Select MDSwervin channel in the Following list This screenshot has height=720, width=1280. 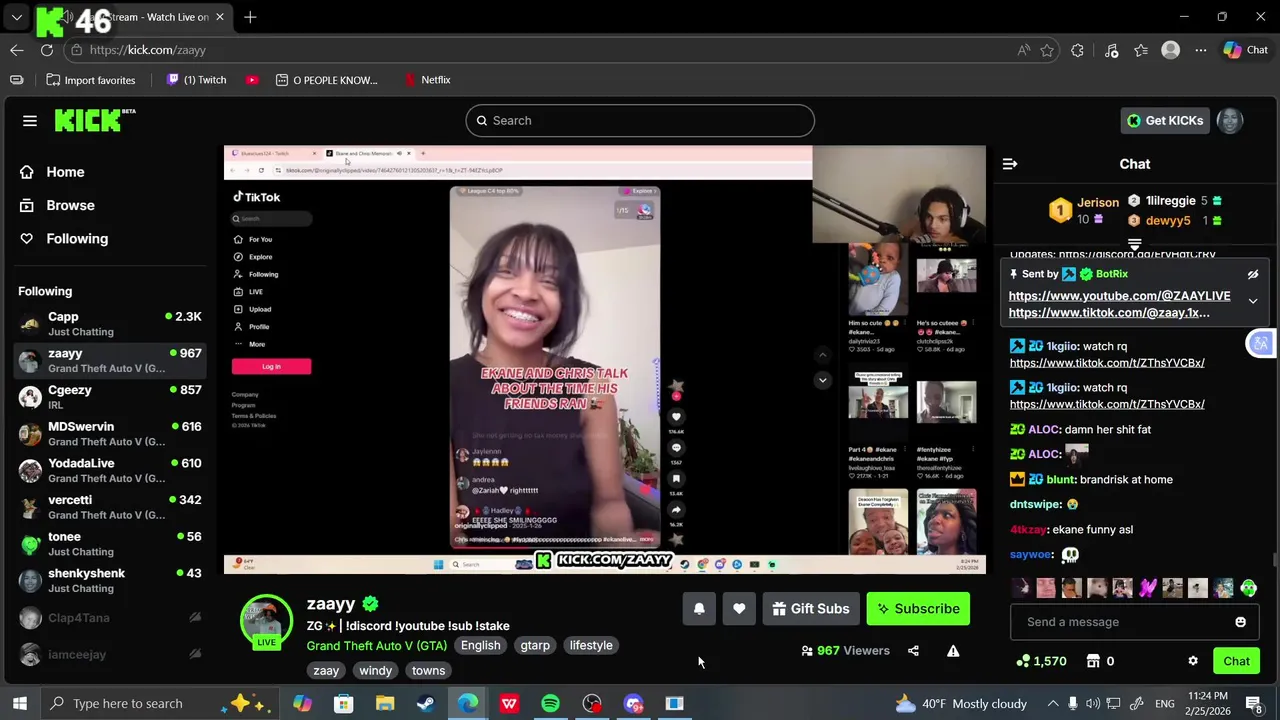pos(110,433)
